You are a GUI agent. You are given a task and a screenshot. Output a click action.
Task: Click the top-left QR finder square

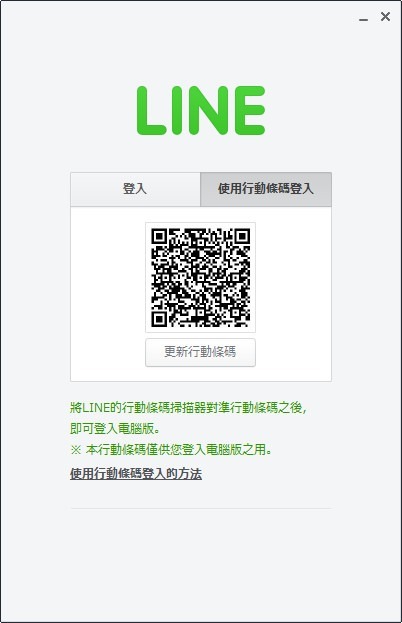(x=158, y=236)
